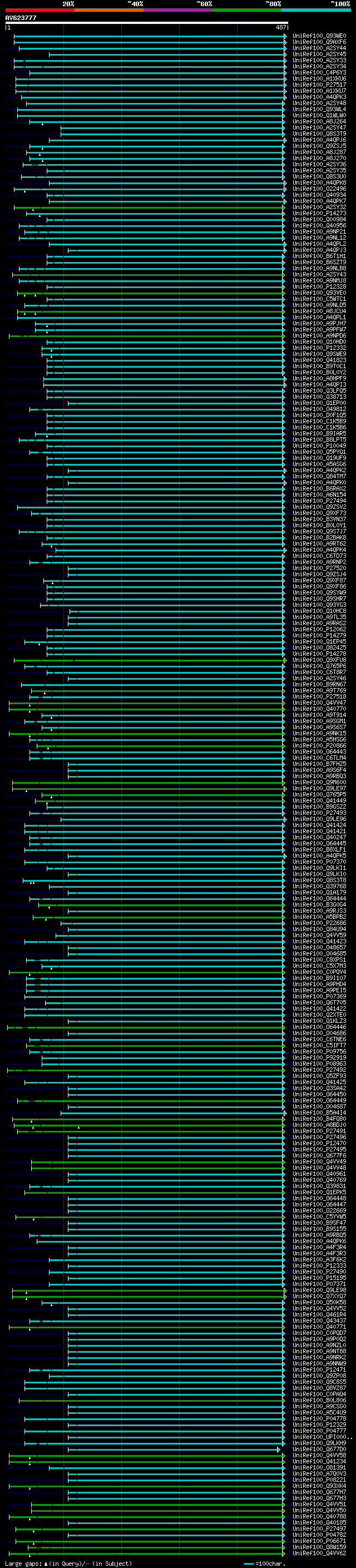Click UniRef100_P12062 label
This screenshot has width=356, height=1568.
click(319, 630)
